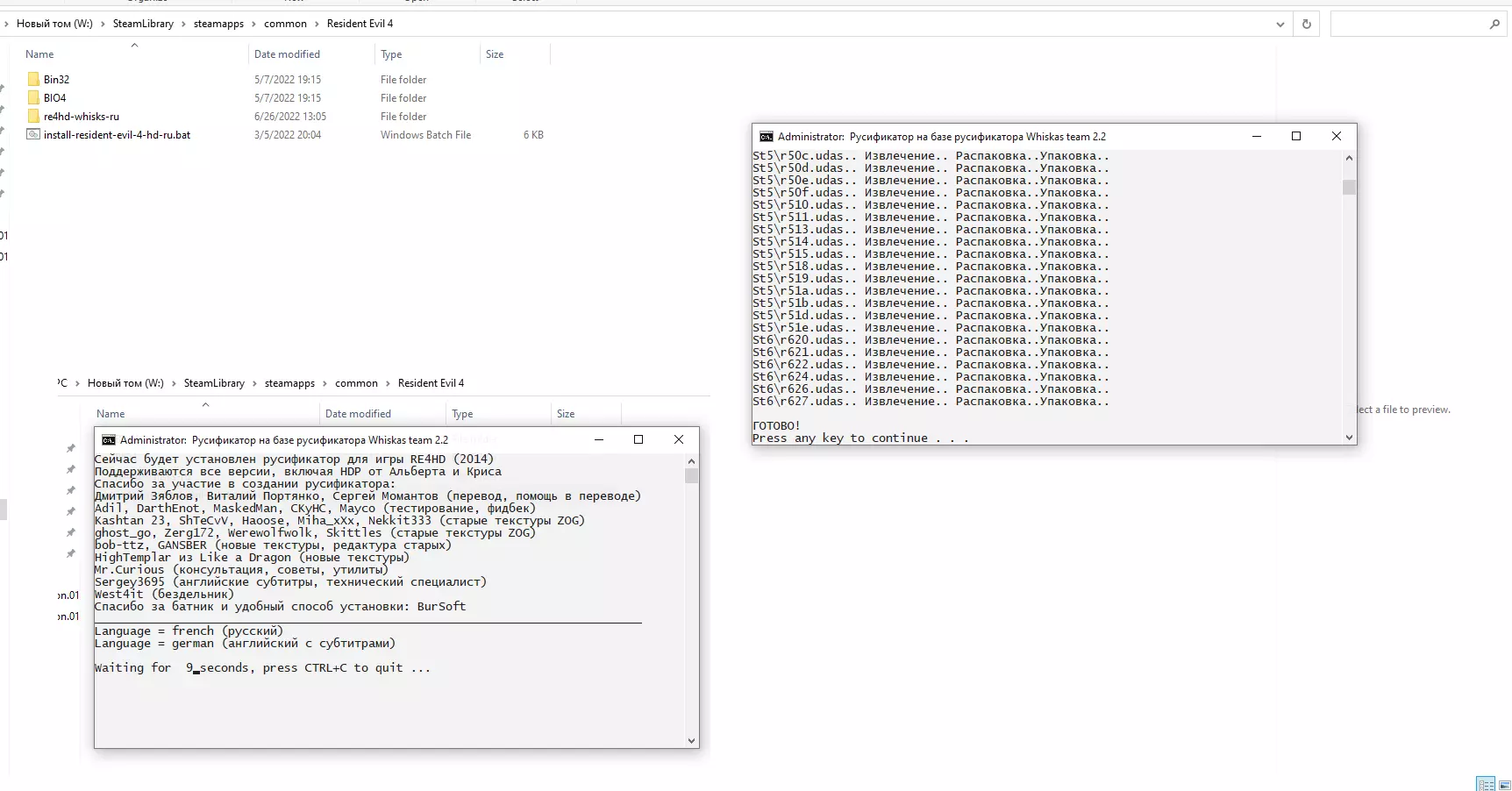
Task: Click scroll-up arrow in left console window
Action: point(691,461)
